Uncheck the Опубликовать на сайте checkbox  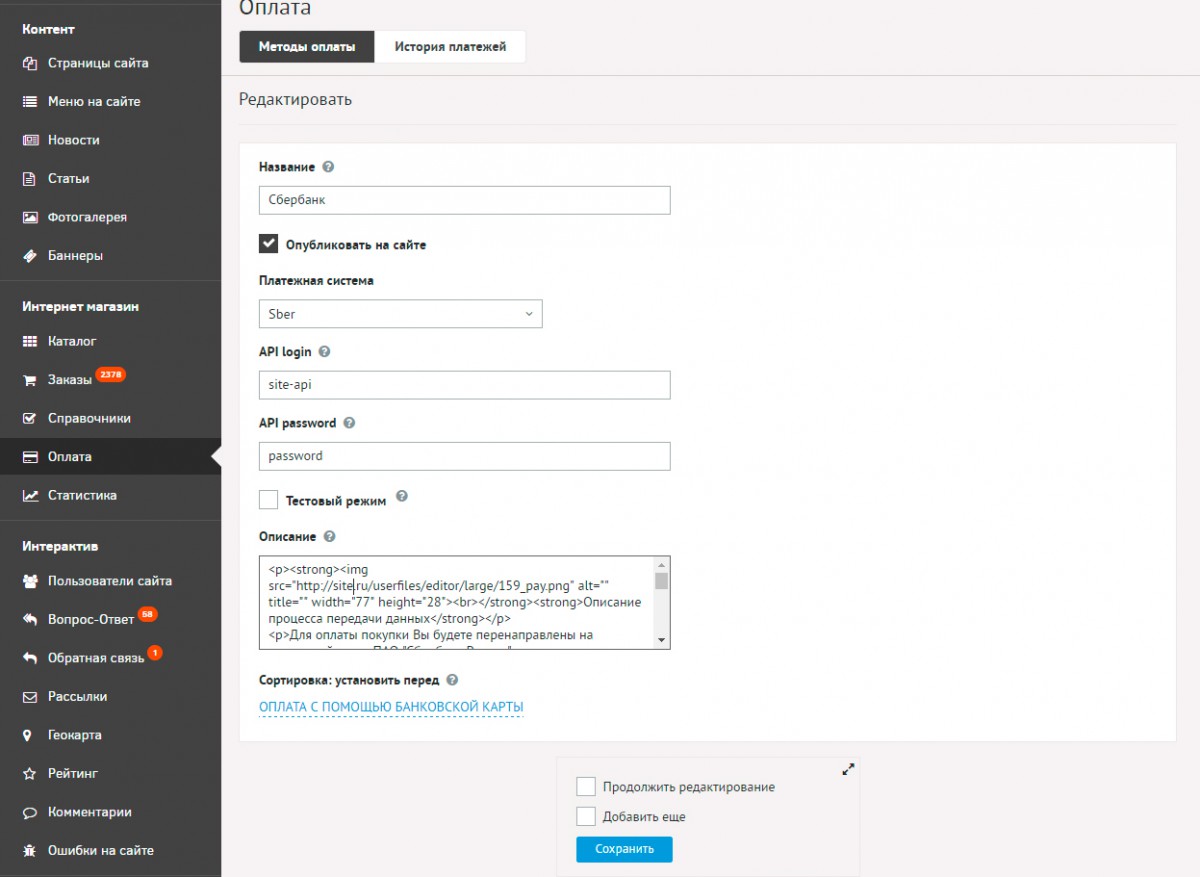pyautogui.click(x=268, y=244)
